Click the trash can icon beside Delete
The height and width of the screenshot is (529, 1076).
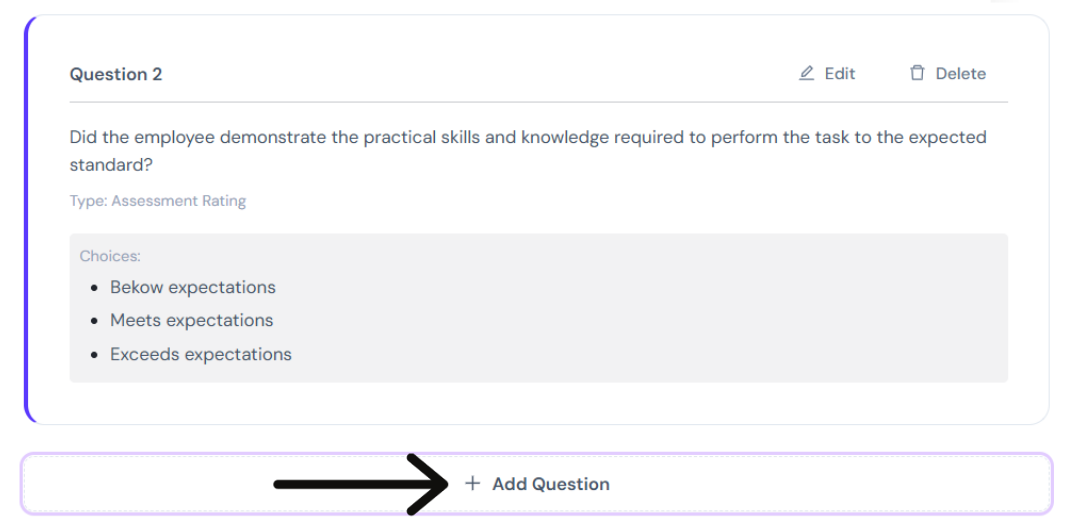pyautogui.click(x=917, y=73)
